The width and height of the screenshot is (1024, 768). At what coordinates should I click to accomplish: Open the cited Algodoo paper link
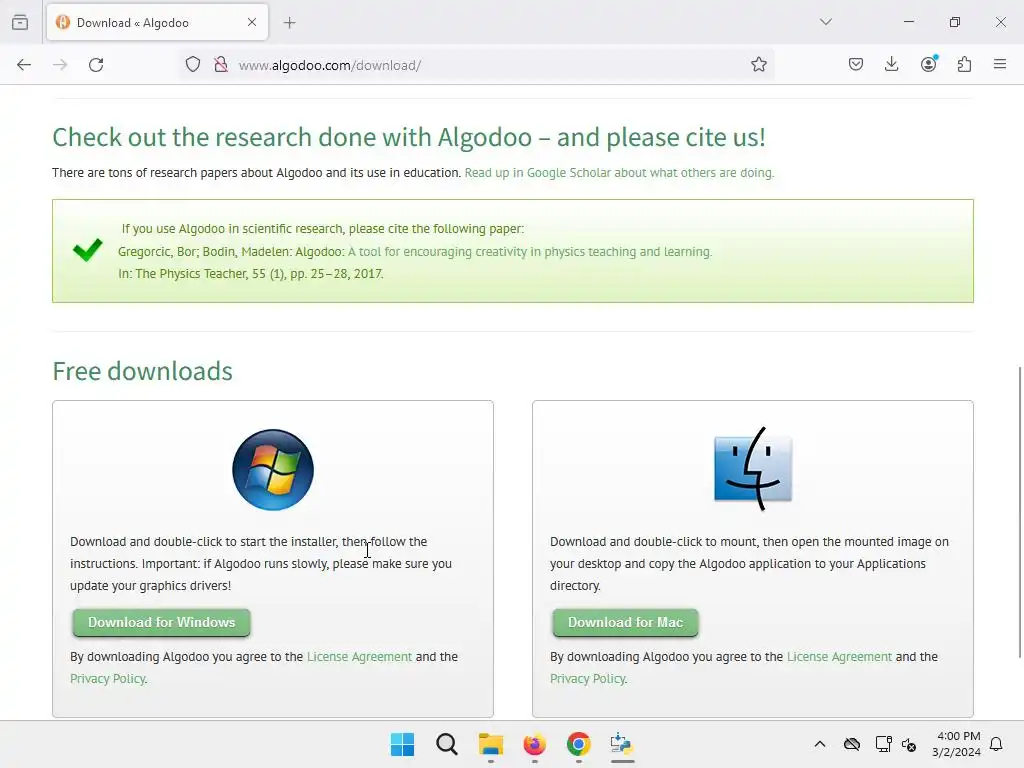pos(530,252)
